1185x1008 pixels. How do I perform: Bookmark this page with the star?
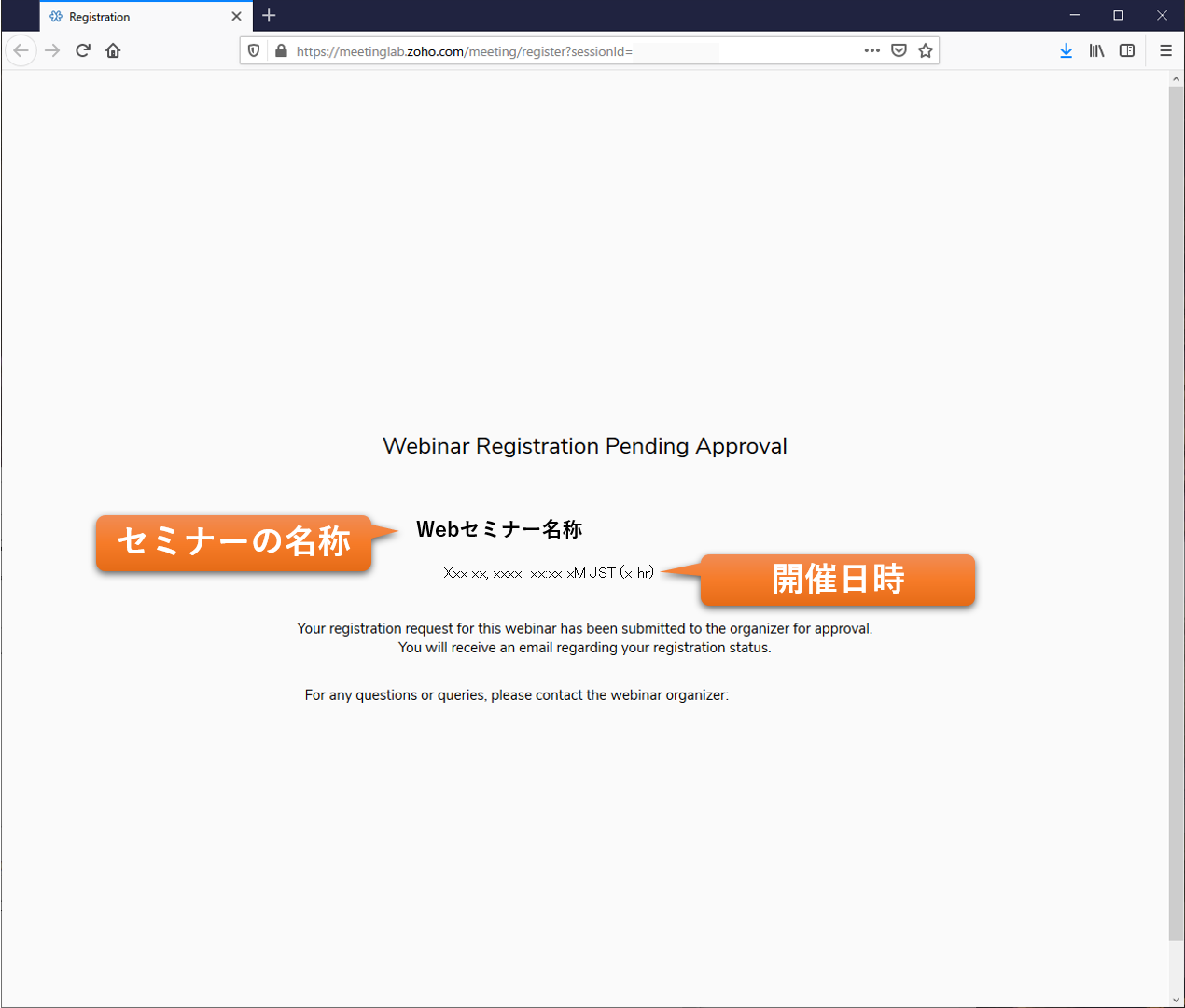[926, 50]
